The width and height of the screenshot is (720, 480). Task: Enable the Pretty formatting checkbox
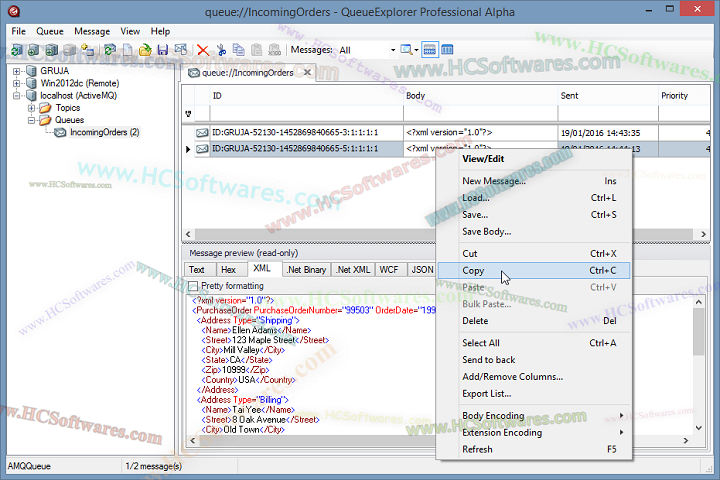[x=193, y=286]
